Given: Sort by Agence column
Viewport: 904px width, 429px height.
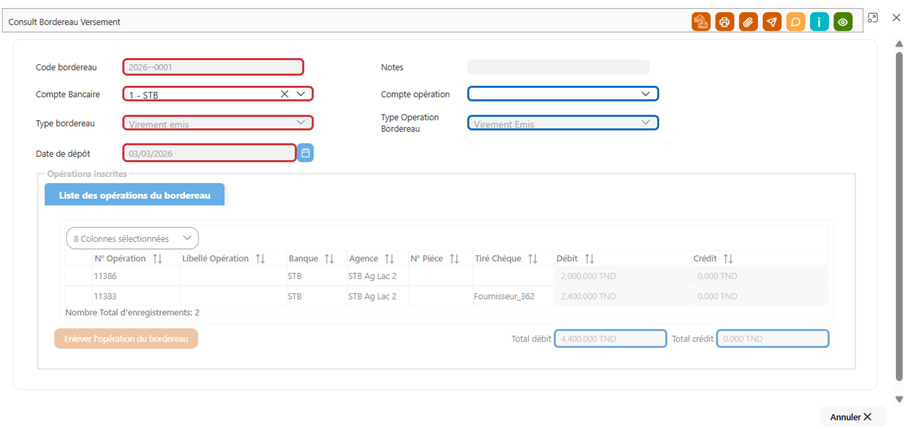Looking at the screenshot, I should tap(389, 259).
